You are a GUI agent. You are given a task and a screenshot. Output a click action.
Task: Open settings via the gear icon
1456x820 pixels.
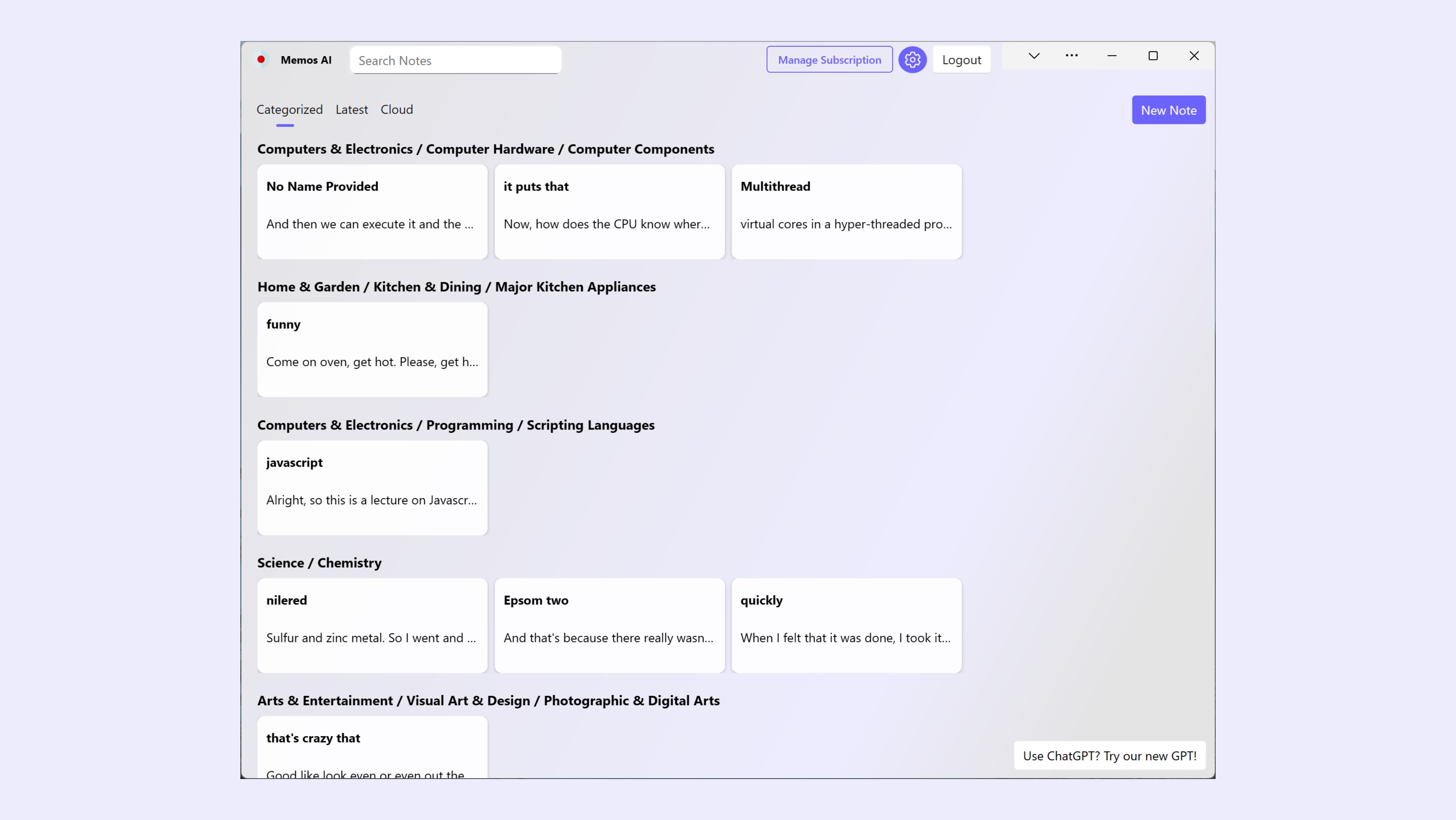(912, 59)
